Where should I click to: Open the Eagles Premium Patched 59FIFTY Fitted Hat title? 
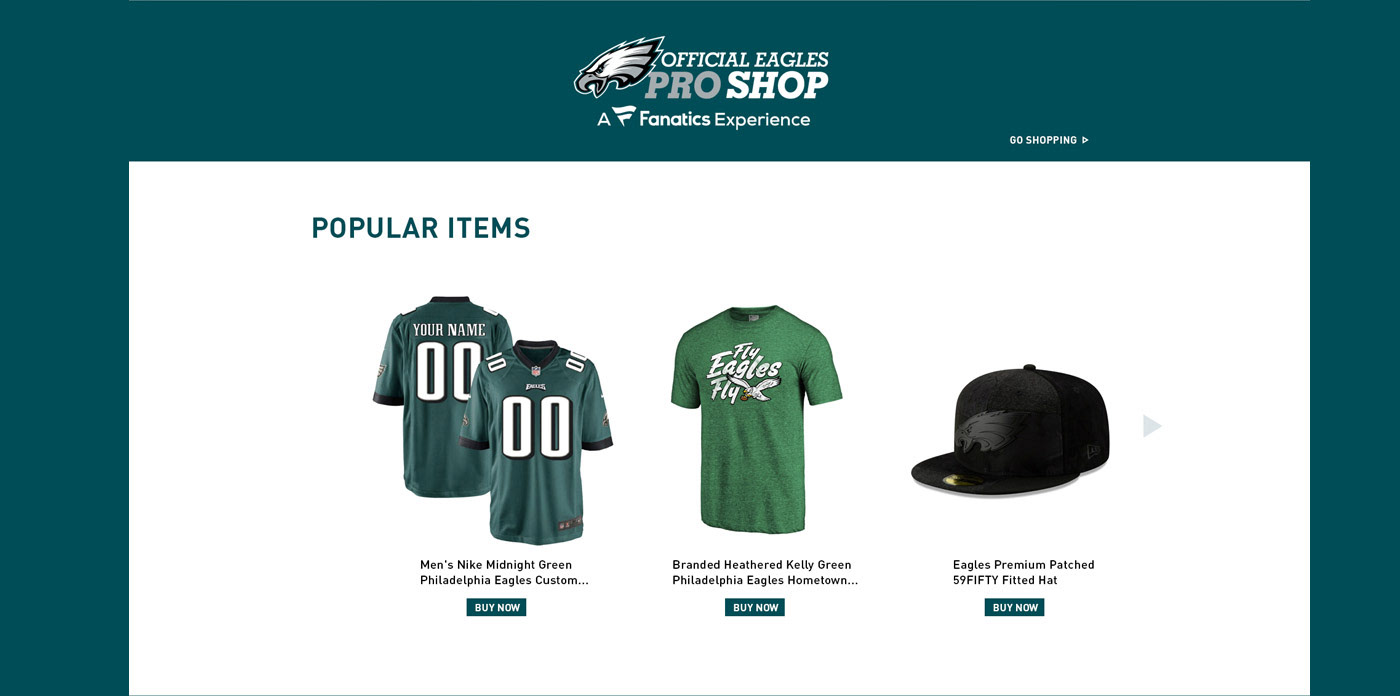(1024, 572)
